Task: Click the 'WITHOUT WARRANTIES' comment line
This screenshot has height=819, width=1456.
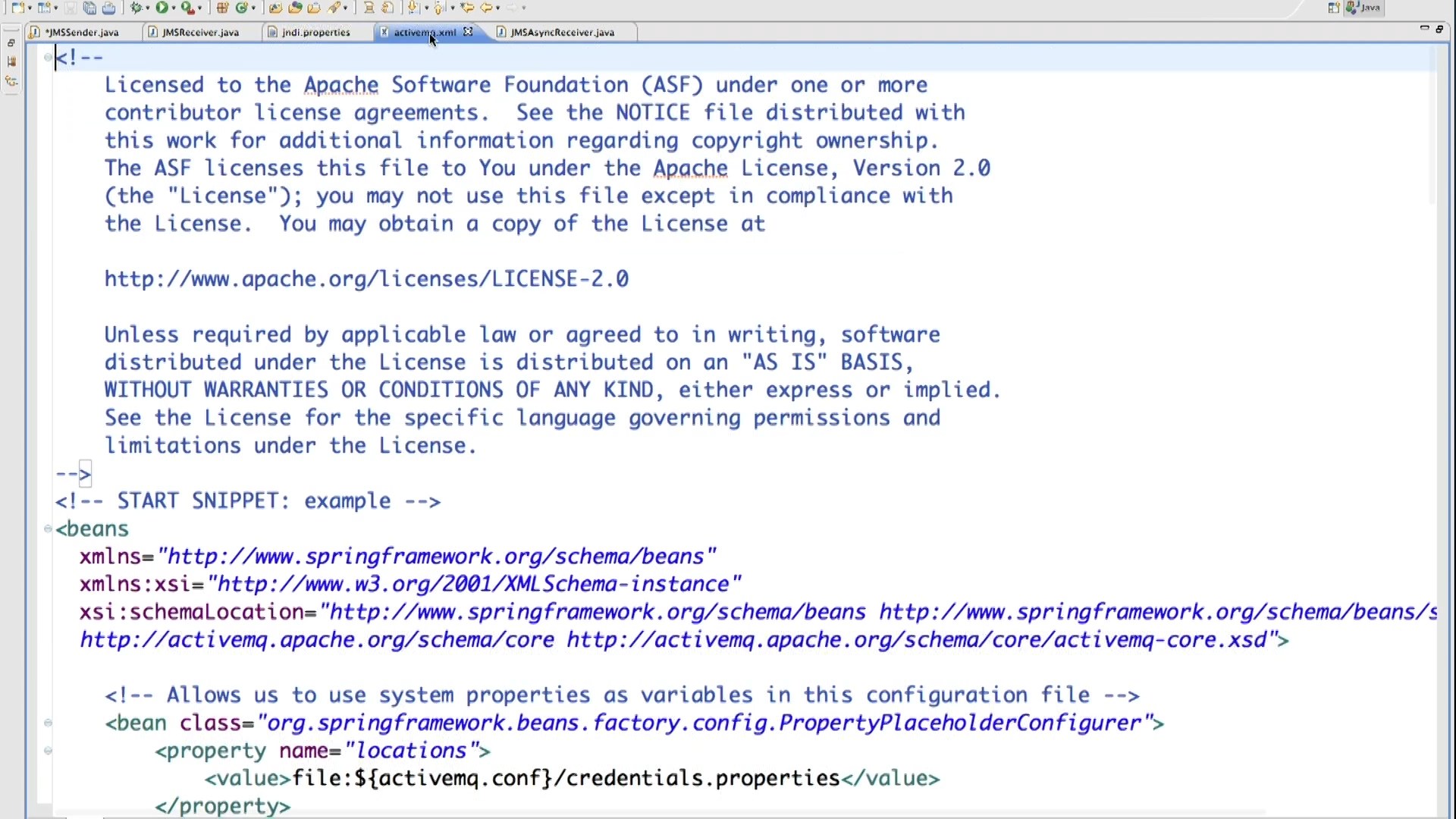Action: (552, 390)
